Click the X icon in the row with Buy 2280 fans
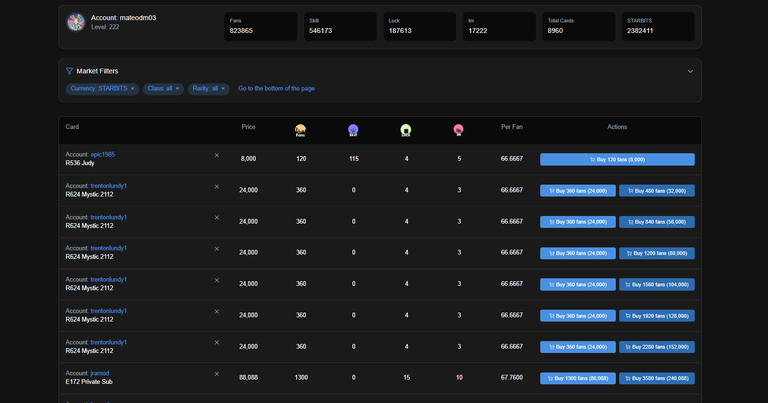768x403 pixels. [x=216, y=343]
